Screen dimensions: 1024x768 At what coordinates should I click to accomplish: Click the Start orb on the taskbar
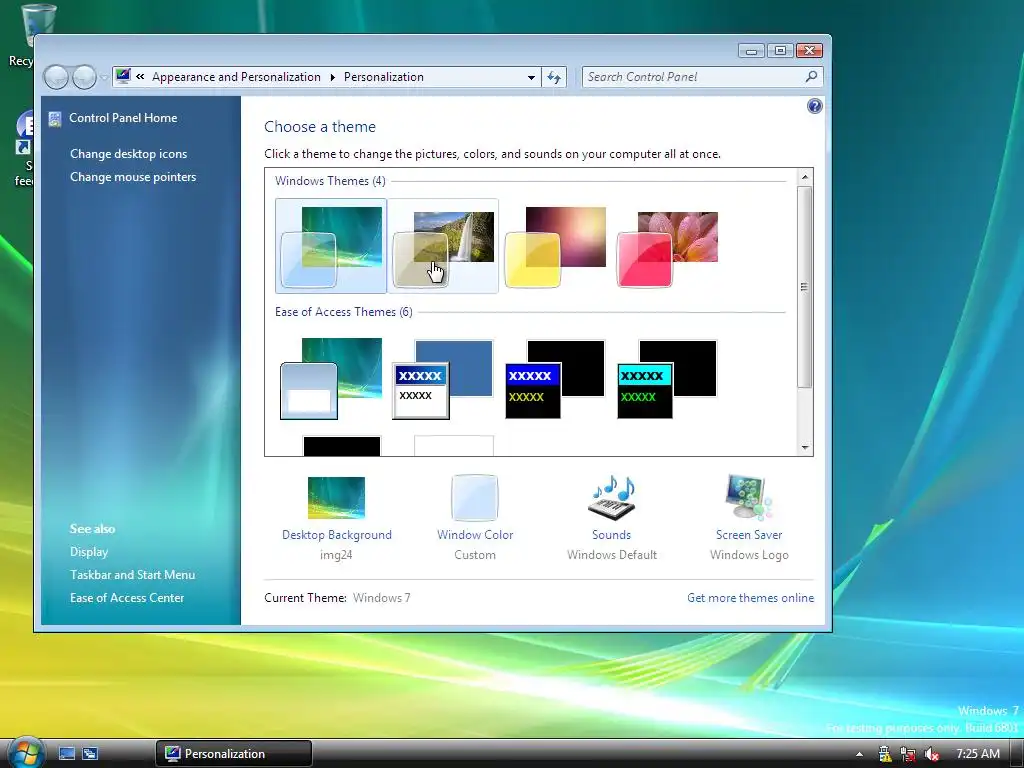coord(25,752)
